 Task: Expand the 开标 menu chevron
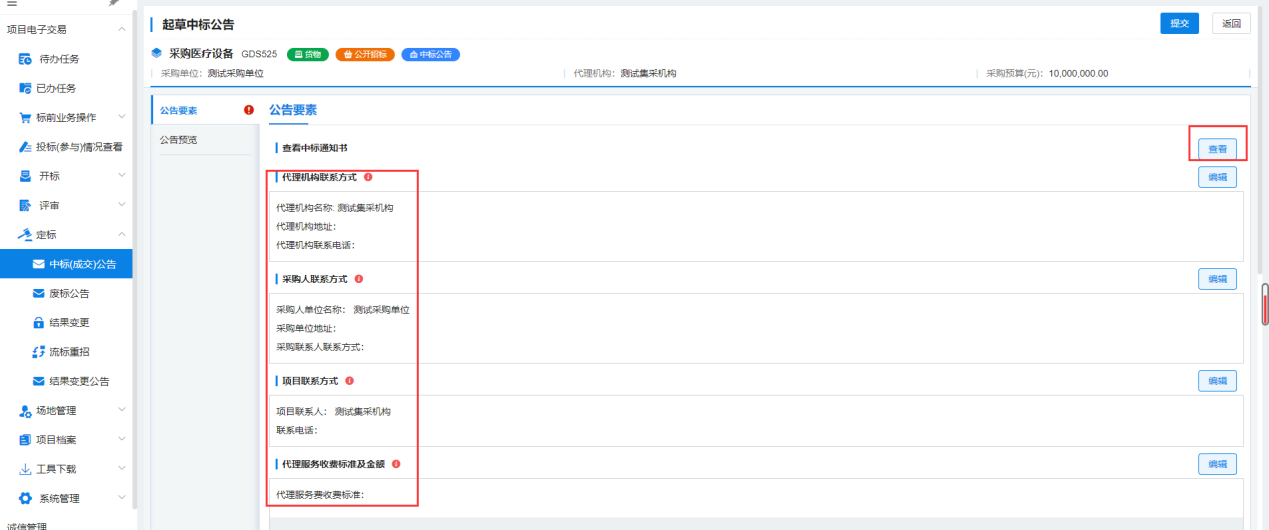pyautogui.click(x=121, y=176)
